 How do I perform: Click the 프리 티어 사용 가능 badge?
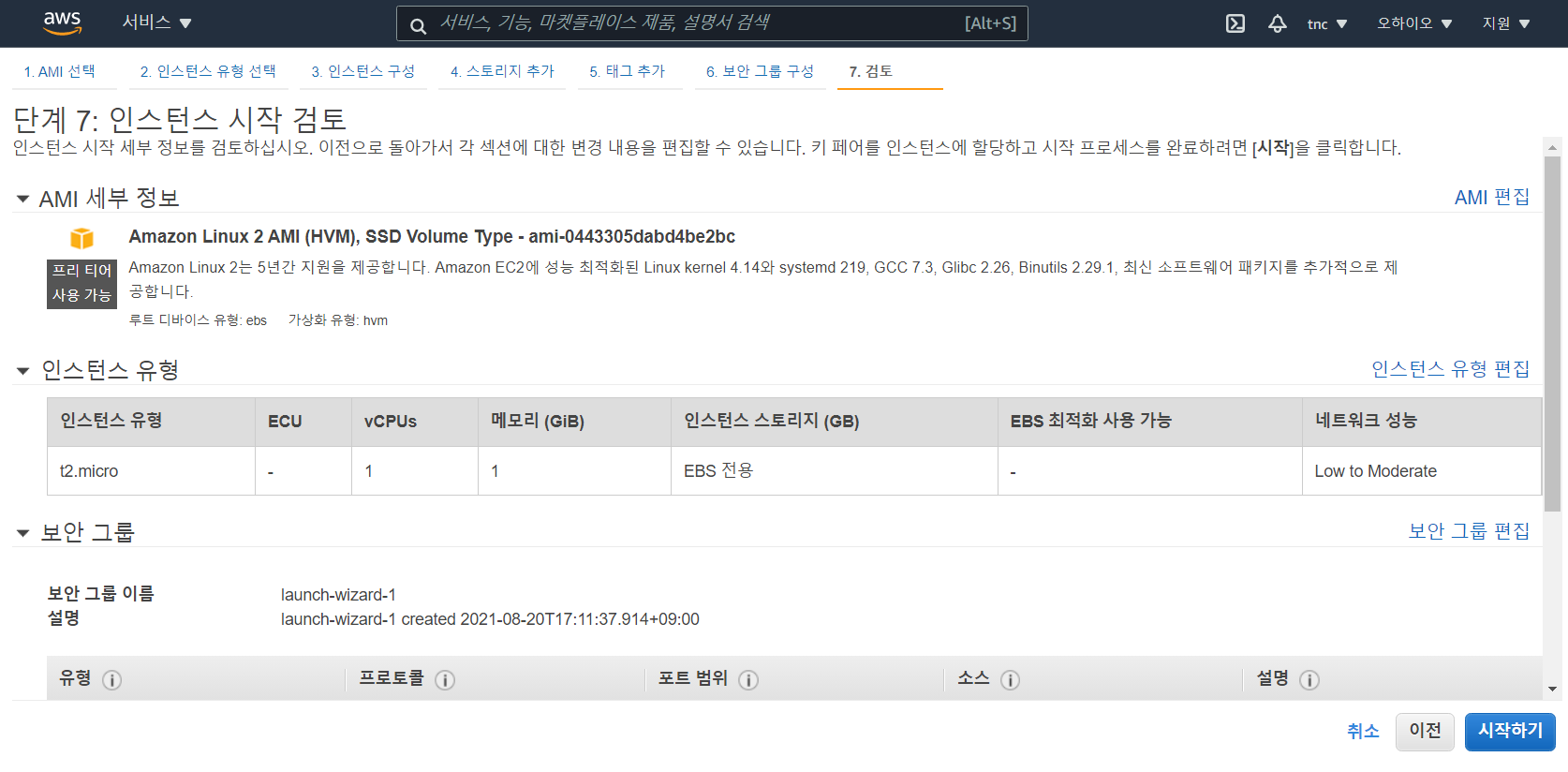click(x=82, y=284)
